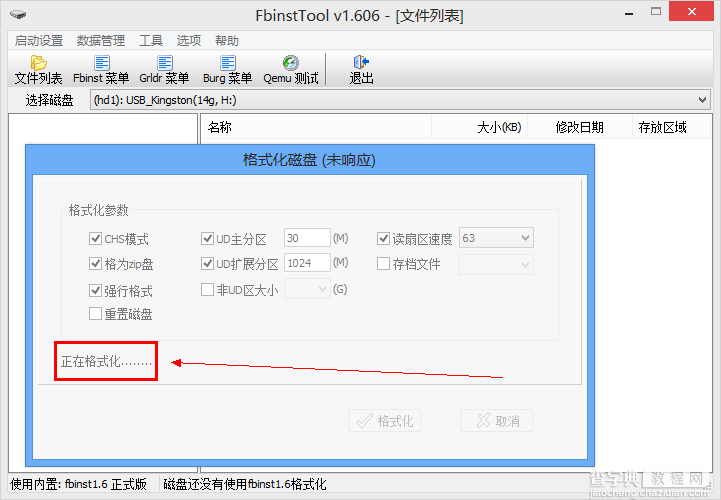Click status bar text 磁盘还没有使用fbinst1.6格式化
The height and width of the screenshot is (500, 721).
coord(245,484)
